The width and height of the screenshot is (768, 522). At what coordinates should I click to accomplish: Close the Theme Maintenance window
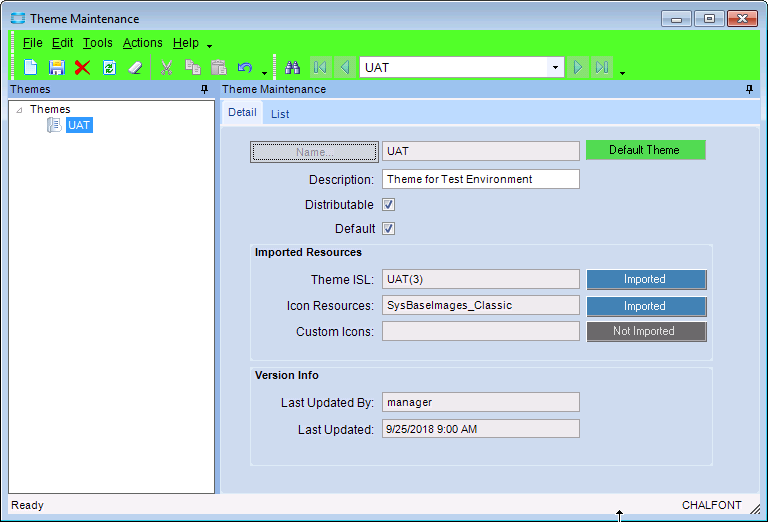(x=743, y=19)
